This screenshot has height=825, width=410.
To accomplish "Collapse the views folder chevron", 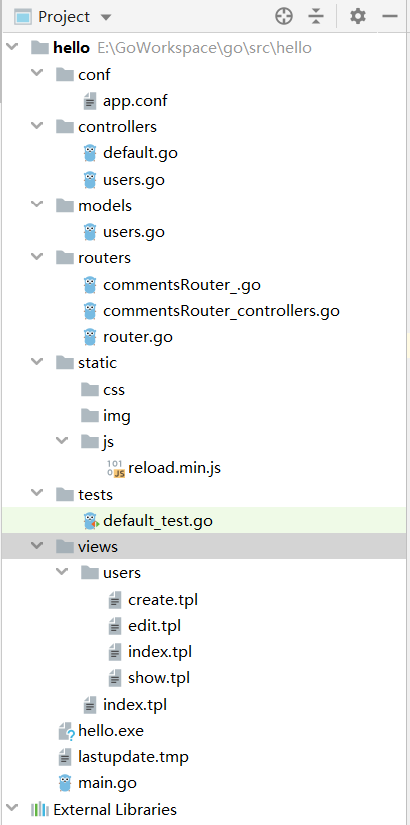I will [37, 546].
